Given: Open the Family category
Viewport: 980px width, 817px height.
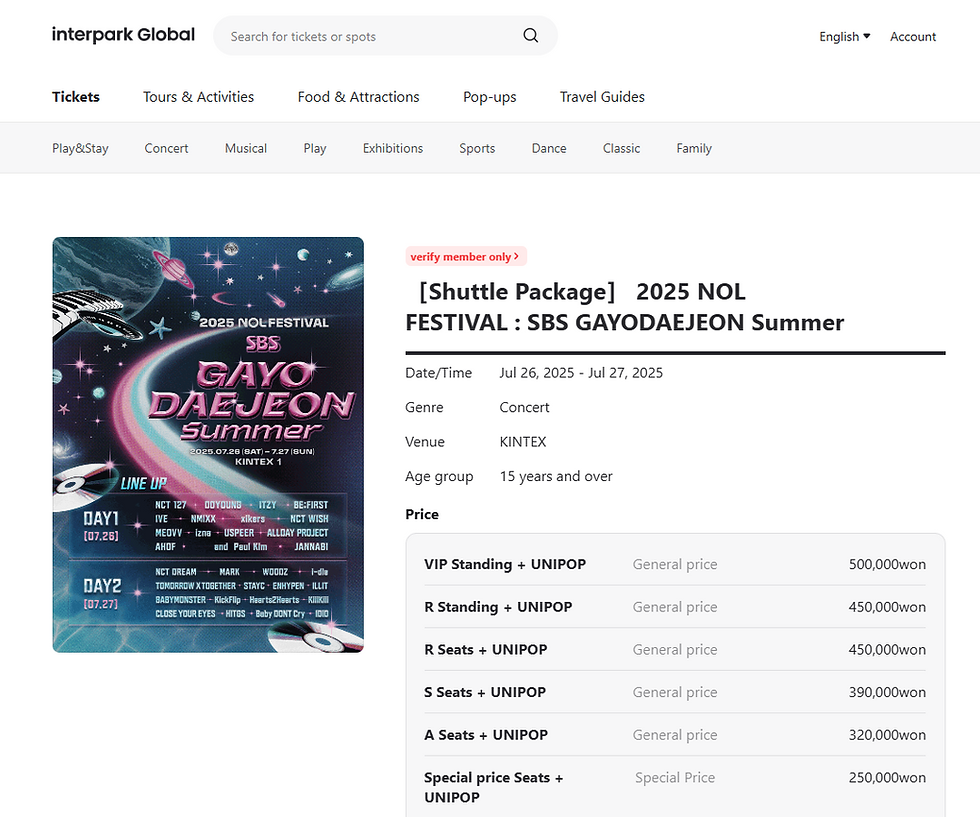Looking at the screenshot, I should (x=694, y=149).
